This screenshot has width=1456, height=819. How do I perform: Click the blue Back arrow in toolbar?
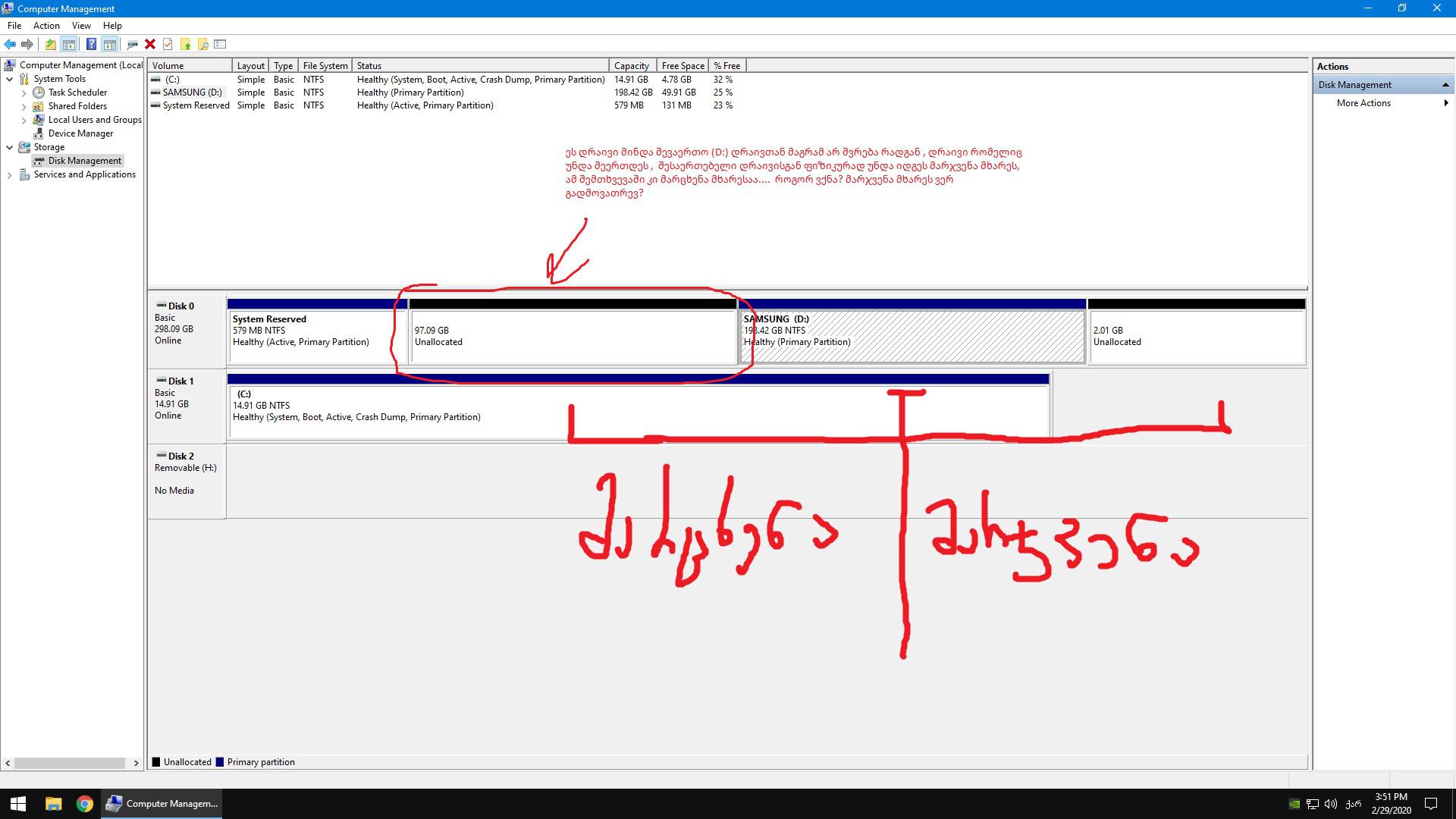tap(10, 44)
